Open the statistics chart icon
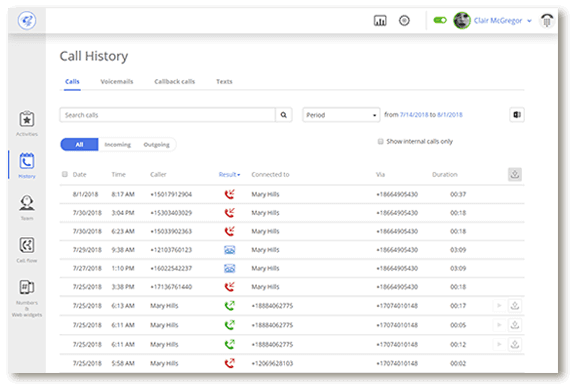The image size is (580, 385). [380, 20]
